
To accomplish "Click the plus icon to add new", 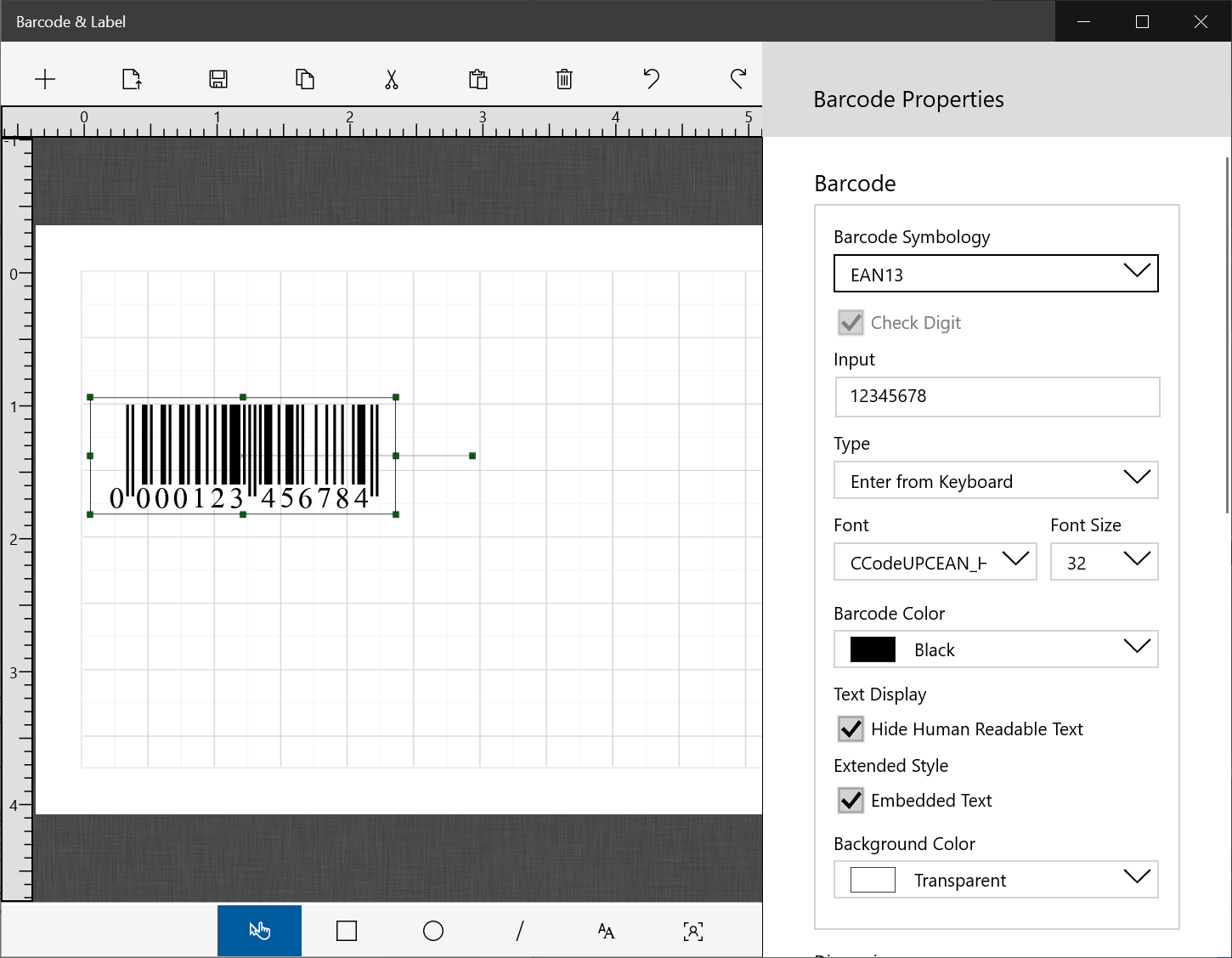I will click(45, 79).
